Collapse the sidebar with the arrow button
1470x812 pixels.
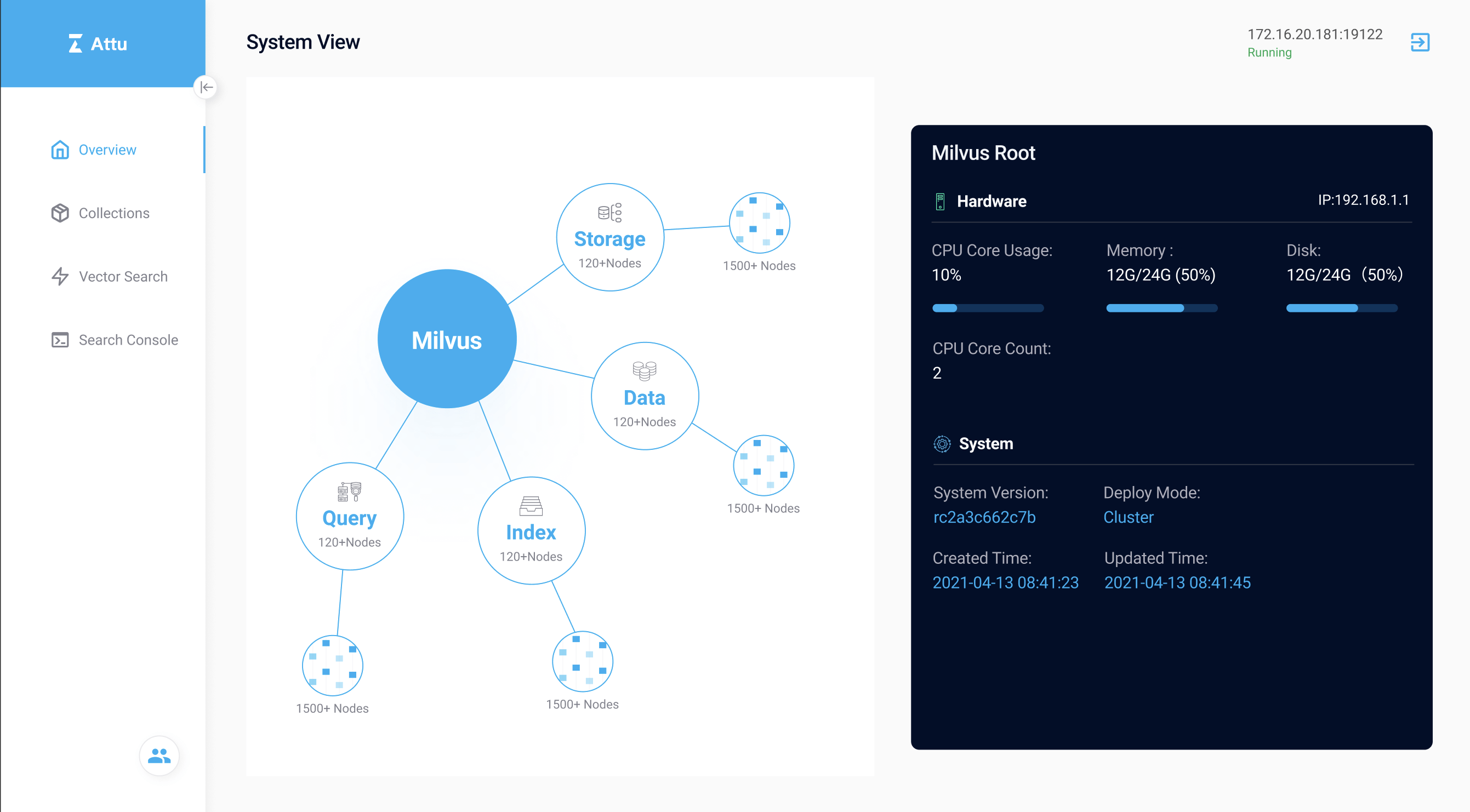(x=206, y=87)
